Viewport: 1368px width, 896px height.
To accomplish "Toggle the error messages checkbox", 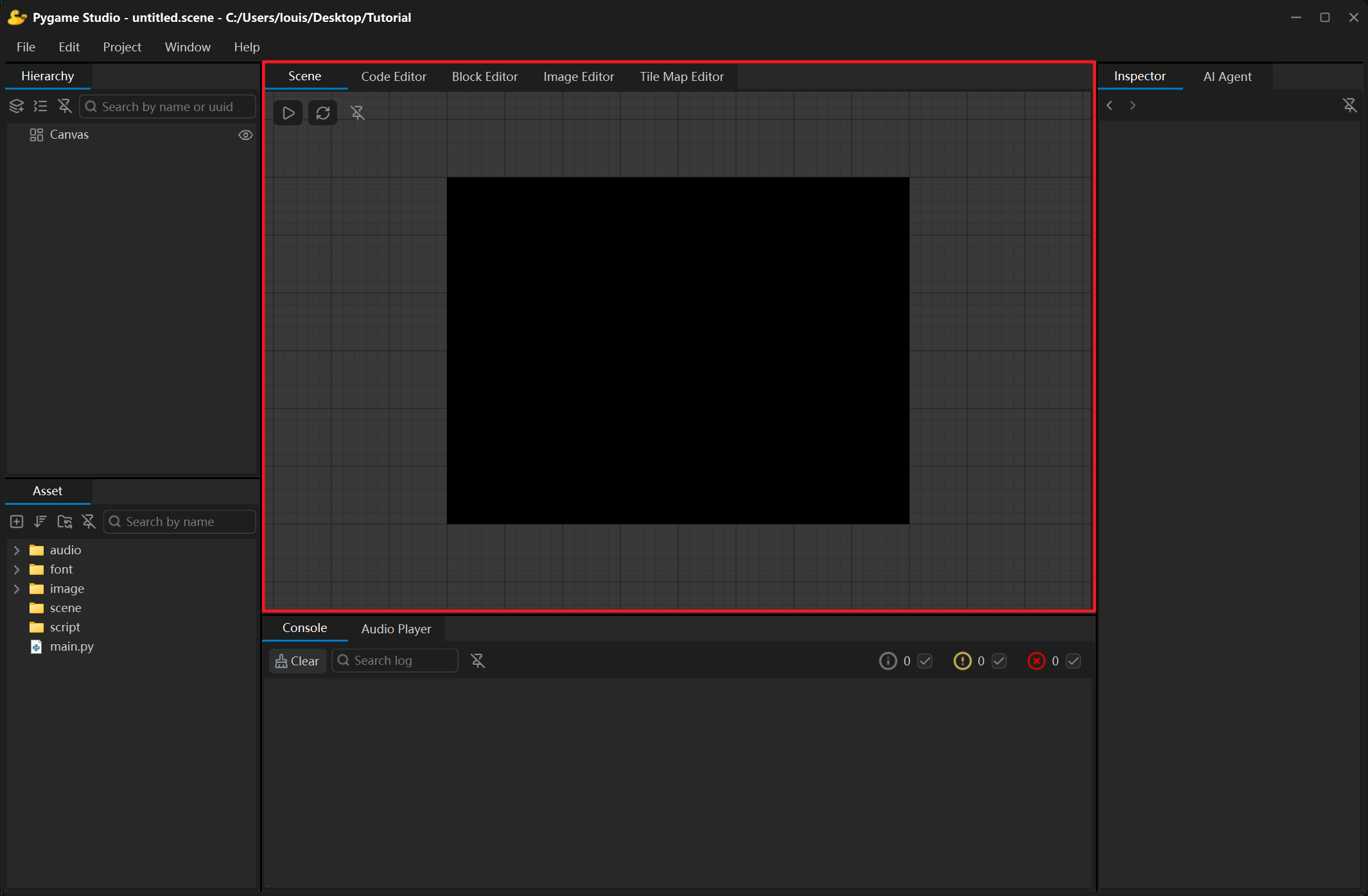I will pos(1073,661).
